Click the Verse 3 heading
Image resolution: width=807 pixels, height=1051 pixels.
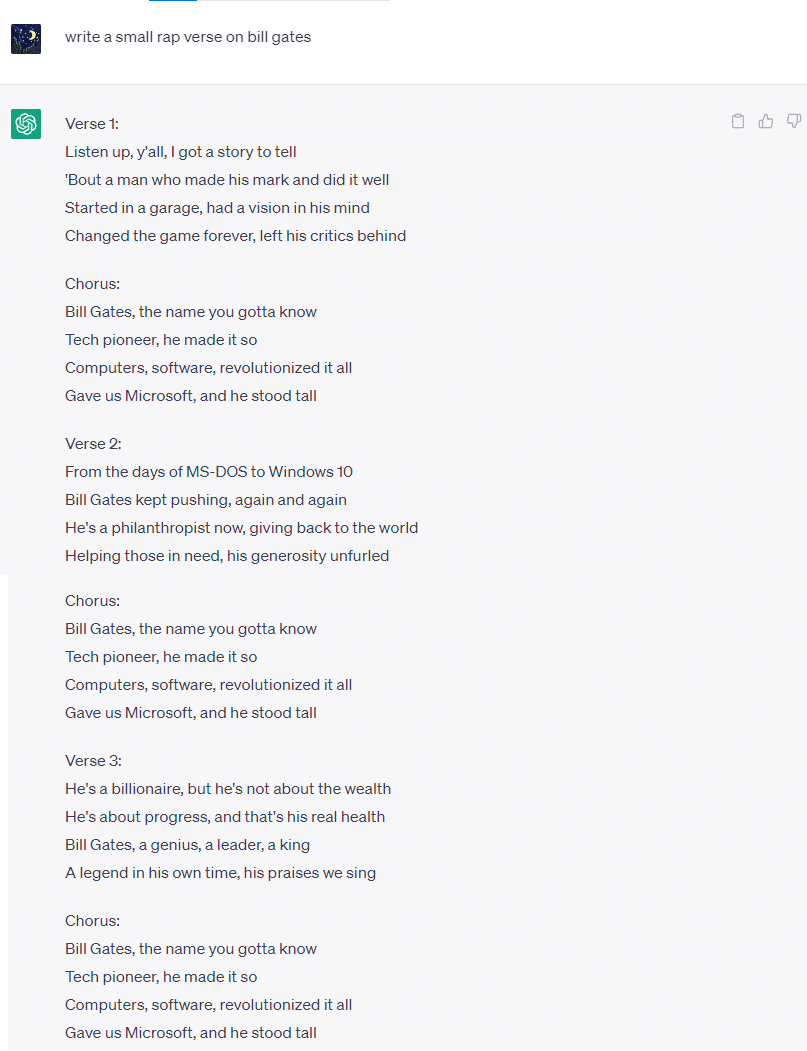(93, 760)
